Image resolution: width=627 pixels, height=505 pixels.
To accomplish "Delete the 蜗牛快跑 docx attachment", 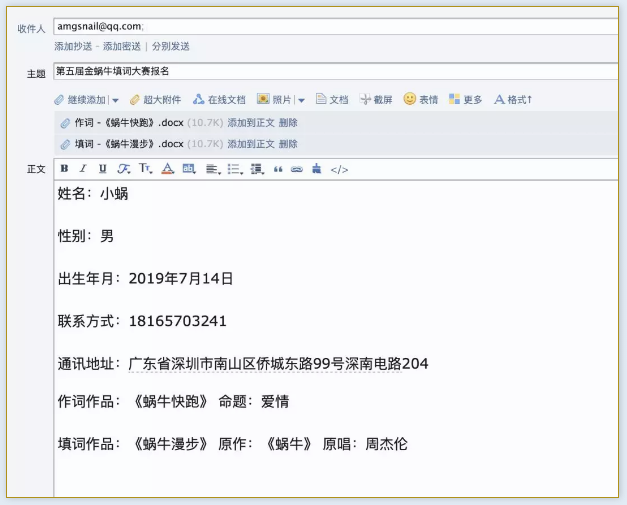I will [x=288, y=123].
